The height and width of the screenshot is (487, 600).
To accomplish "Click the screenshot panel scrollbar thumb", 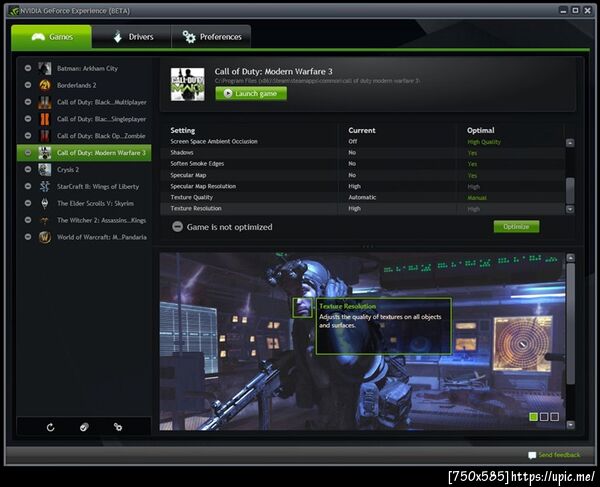I will point(571,324).
